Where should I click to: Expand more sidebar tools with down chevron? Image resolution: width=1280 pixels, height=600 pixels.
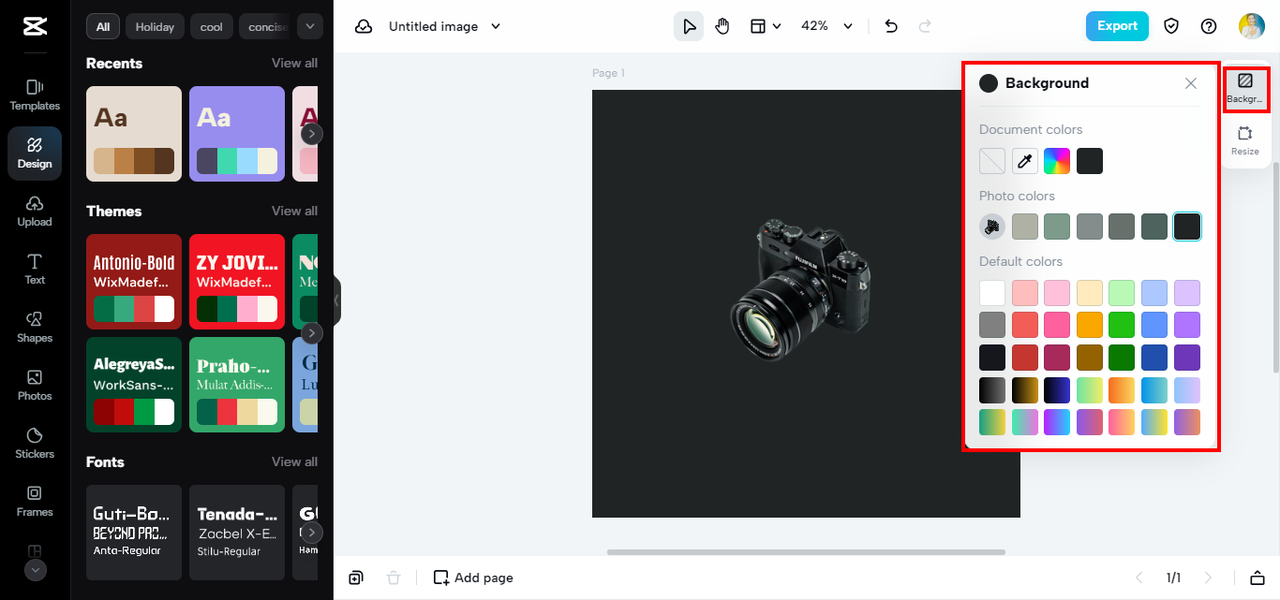[x=35, y=570]
